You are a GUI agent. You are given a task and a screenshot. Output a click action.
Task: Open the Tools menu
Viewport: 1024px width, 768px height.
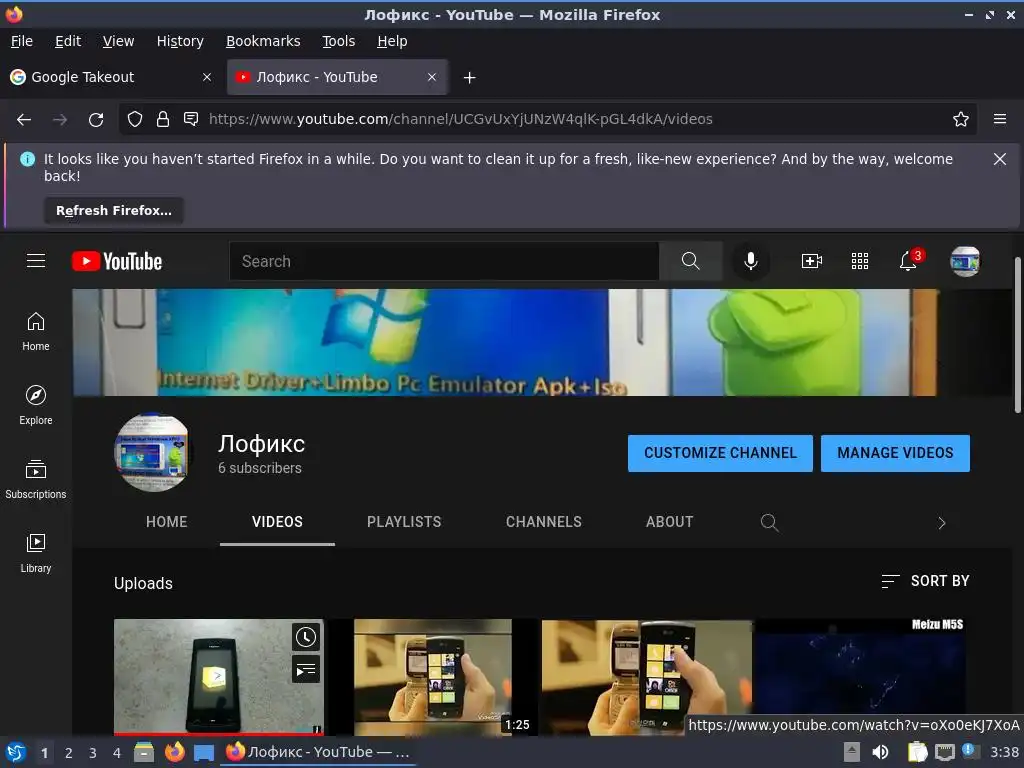click(x=338, y=41)
